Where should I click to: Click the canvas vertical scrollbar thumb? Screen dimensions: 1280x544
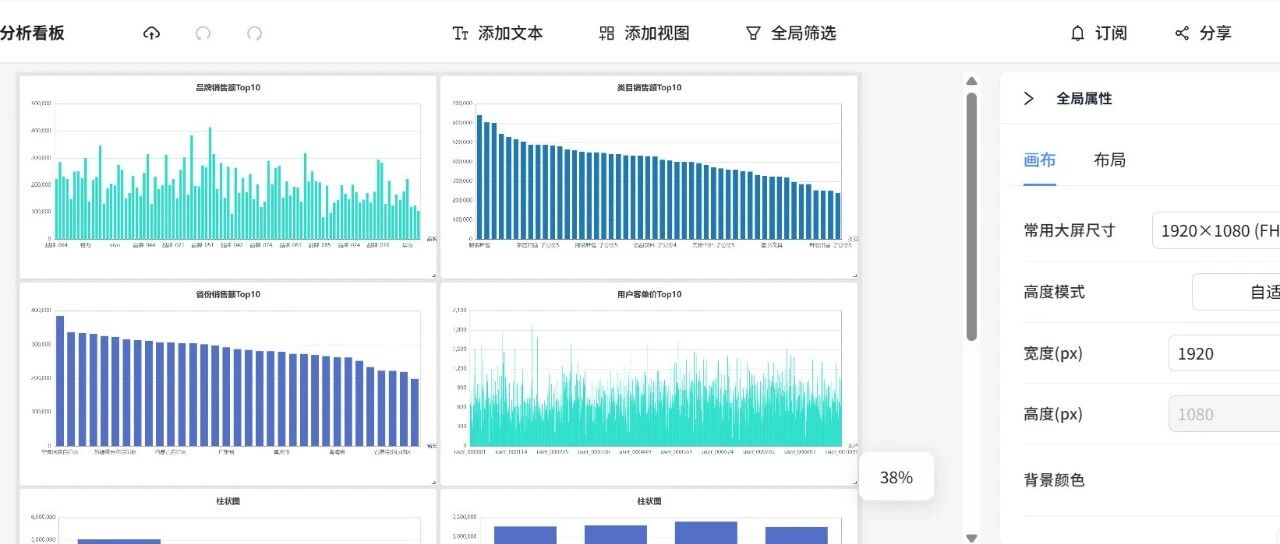tap(971, 216)
